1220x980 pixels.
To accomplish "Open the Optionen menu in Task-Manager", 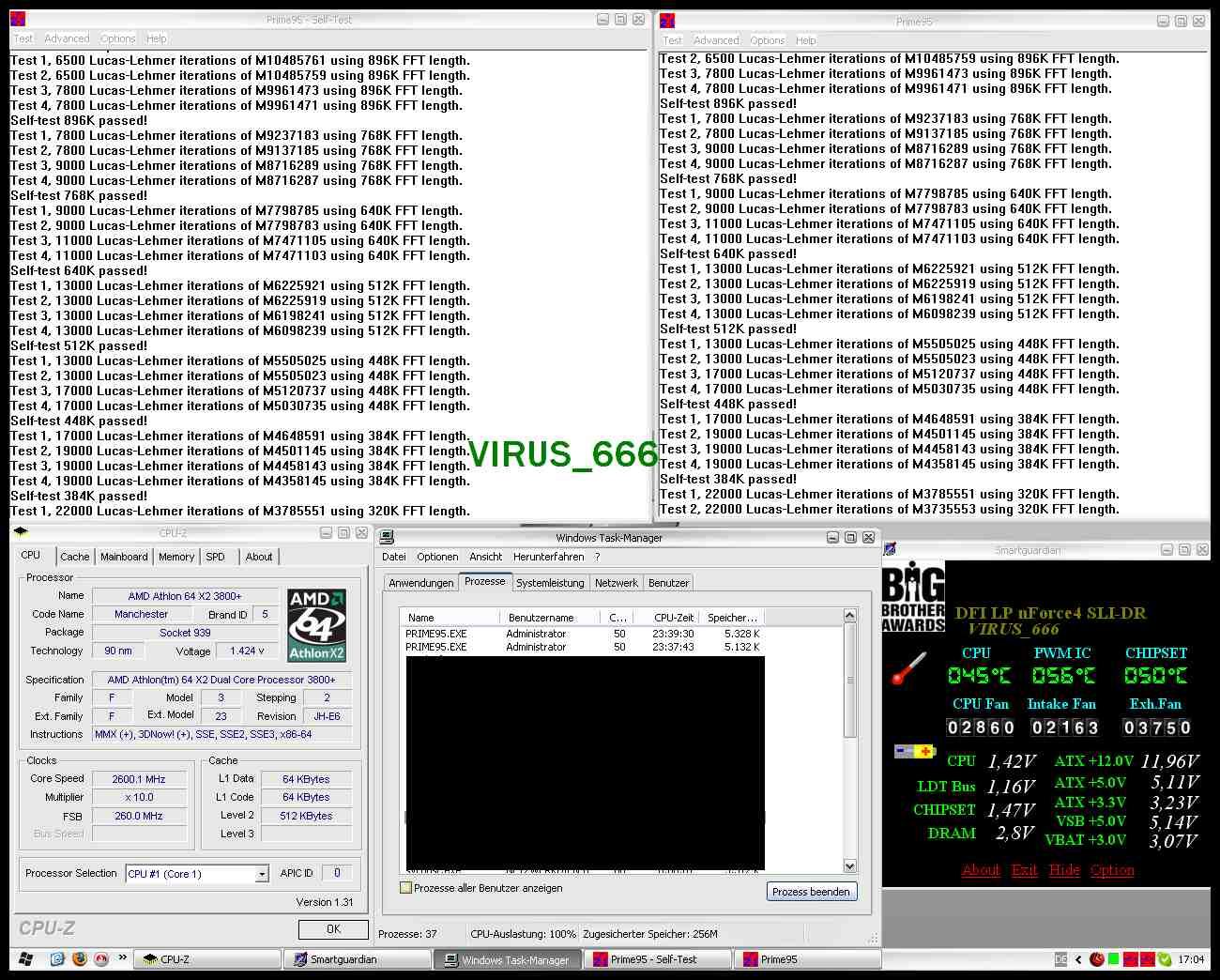I will pos(437,557).
